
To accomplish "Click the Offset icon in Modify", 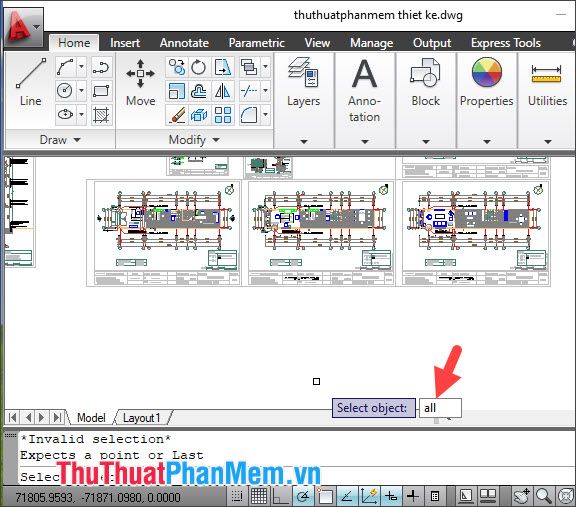I will (x=199, y=91).
